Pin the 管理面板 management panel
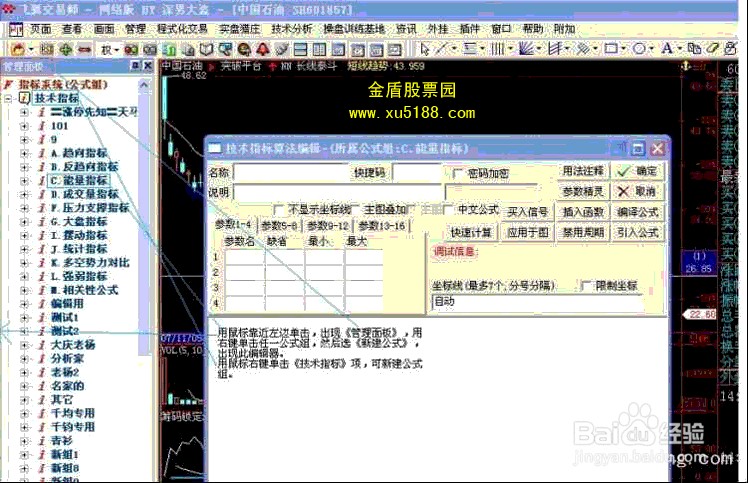Viewport: 748px width, 483px height. coord(135,66)
